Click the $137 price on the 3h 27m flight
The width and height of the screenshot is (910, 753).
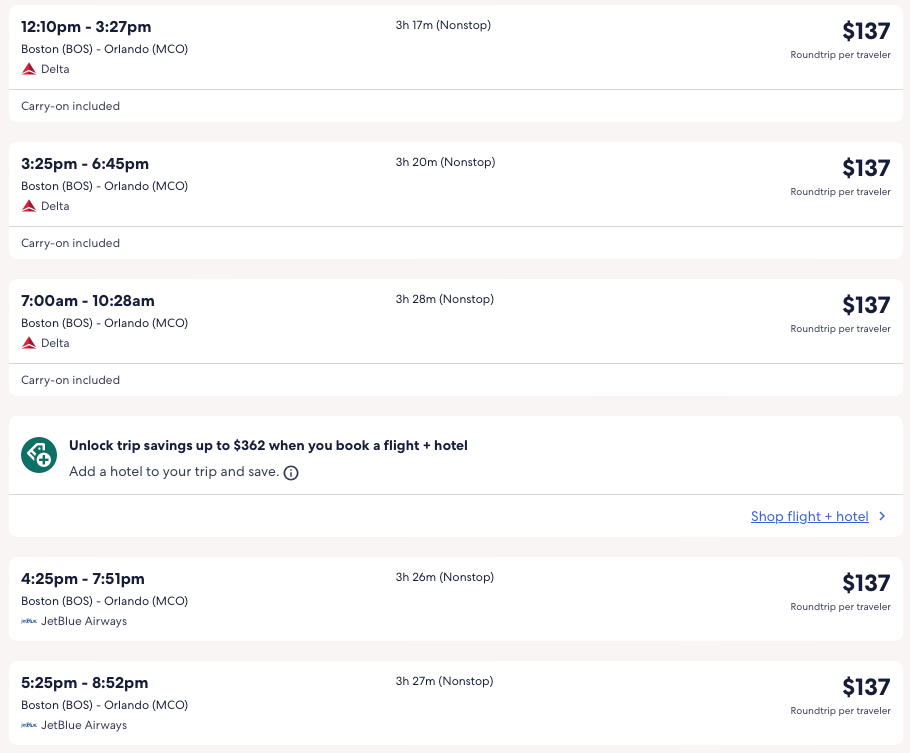865,687
